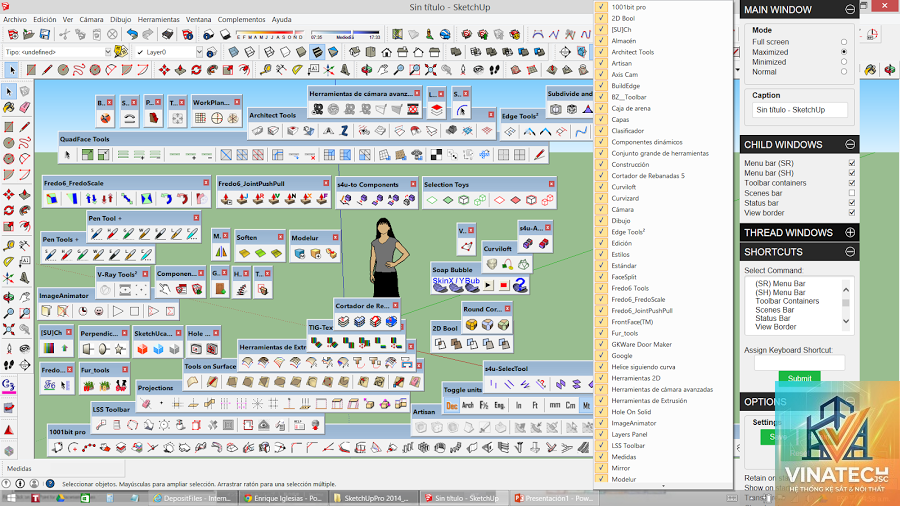The height and width of the screenshot is (506, 900).
Task: Click the green diamond icon in Selection Toys
Action: pos(448,200)
